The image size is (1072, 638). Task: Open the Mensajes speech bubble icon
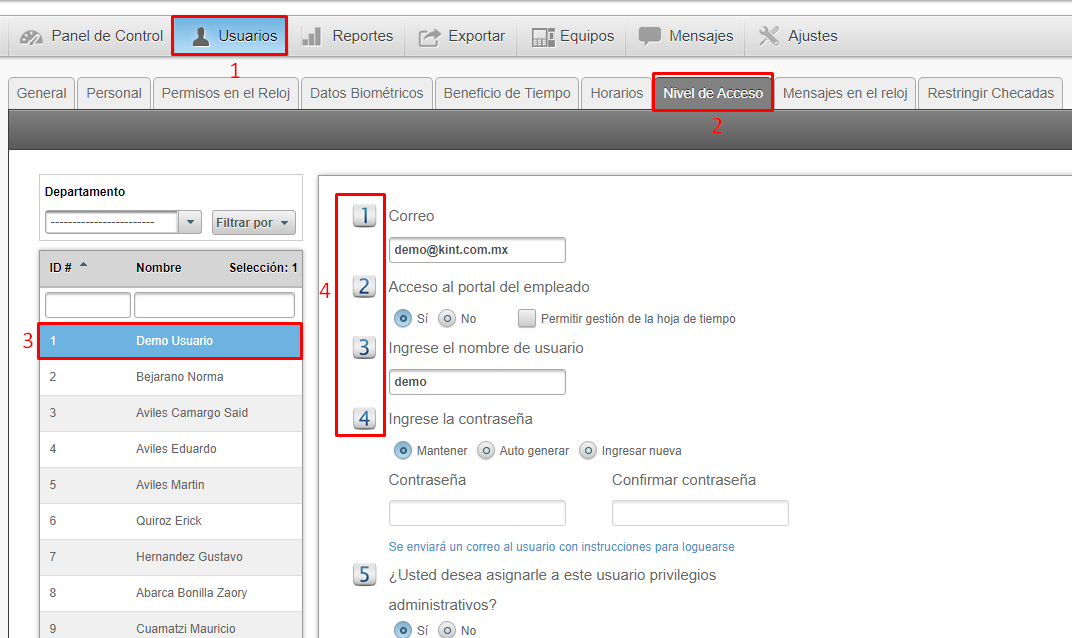650,37
